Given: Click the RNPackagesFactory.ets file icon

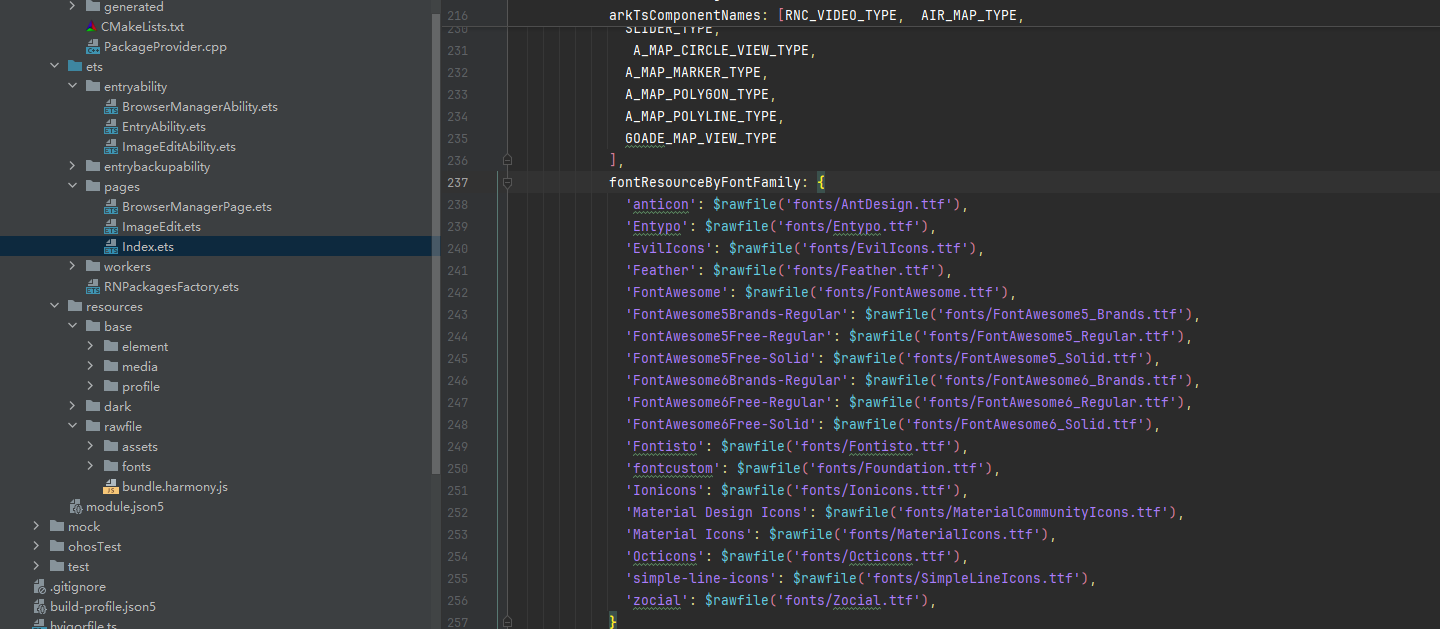Looking at the screenshot, I should 93,287.
